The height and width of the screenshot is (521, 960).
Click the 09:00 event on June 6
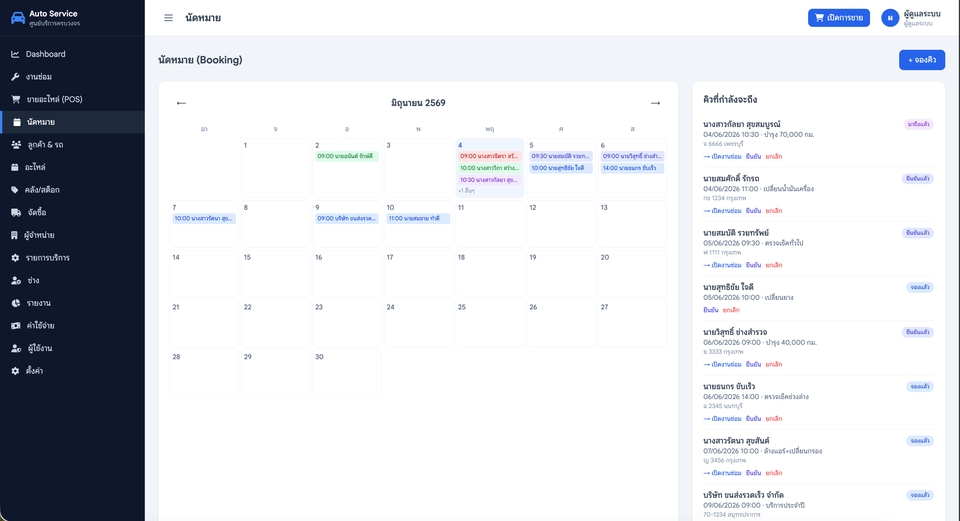tap(632, 156)
